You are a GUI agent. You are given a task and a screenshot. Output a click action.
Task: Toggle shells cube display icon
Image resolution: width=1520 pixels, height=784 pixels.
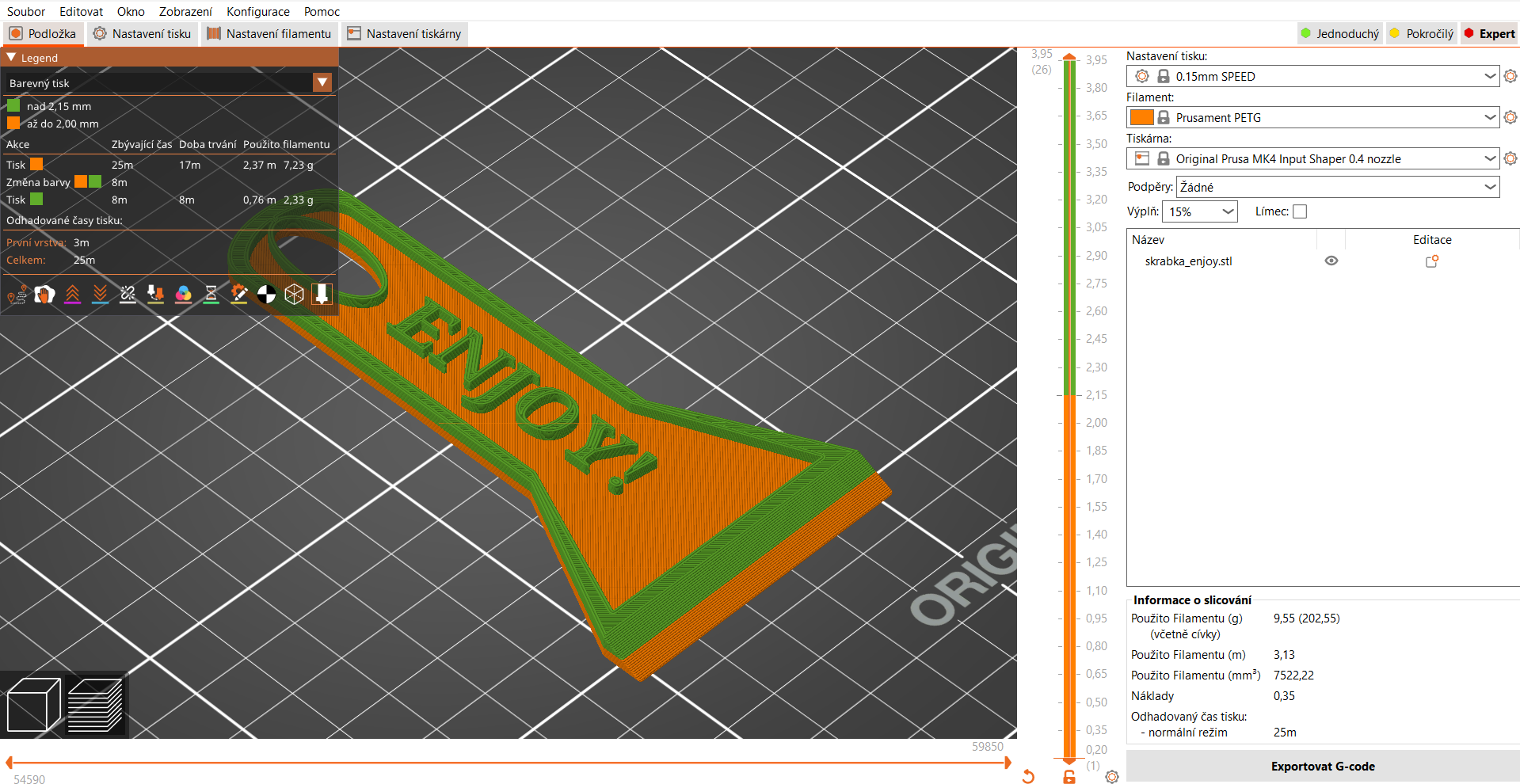pyautogui.click(x=294, y=295)
